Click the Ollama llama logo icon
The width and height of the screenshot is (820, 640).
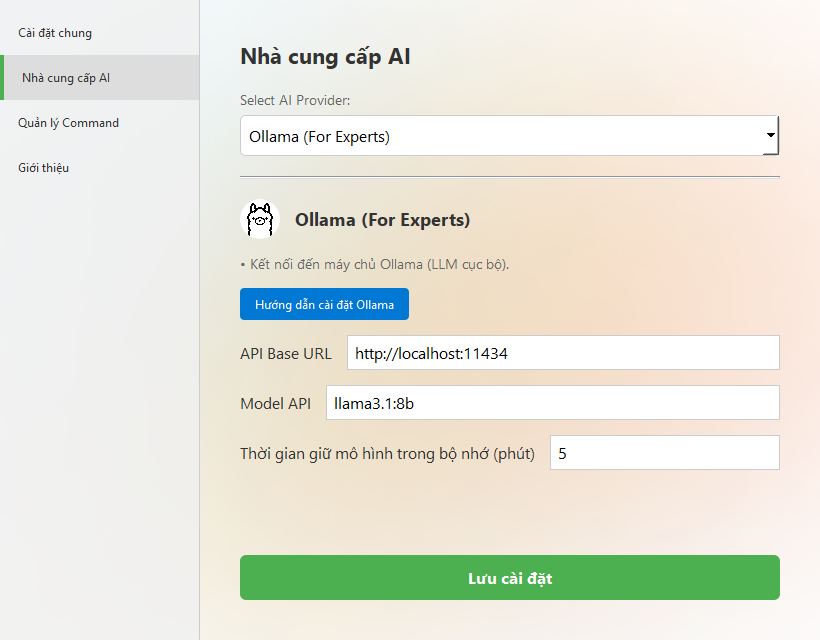point(260,220)
